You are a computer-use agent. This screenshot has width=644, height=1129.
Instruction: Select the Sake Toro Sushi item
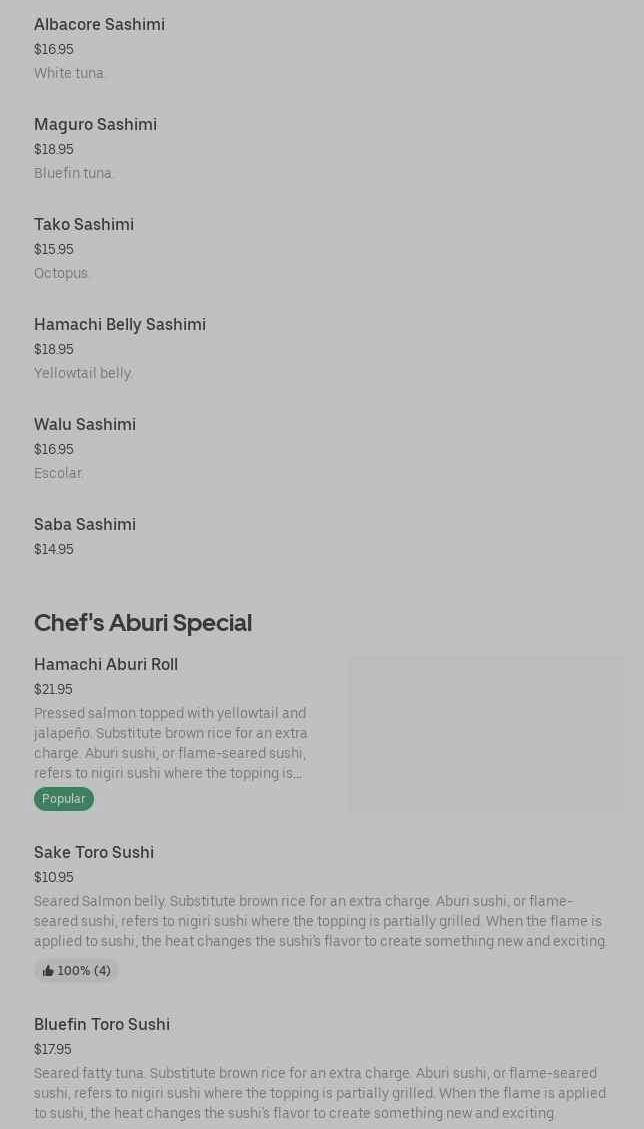pos(94,852)
